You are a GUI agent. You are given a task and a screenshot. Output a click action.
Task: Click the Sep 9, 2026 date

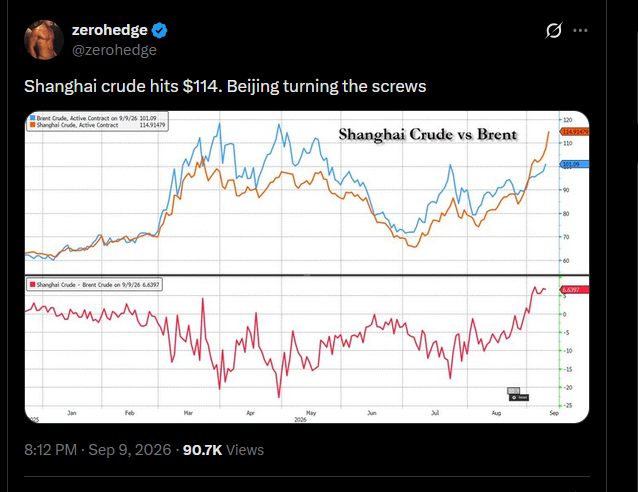point(130,450)
